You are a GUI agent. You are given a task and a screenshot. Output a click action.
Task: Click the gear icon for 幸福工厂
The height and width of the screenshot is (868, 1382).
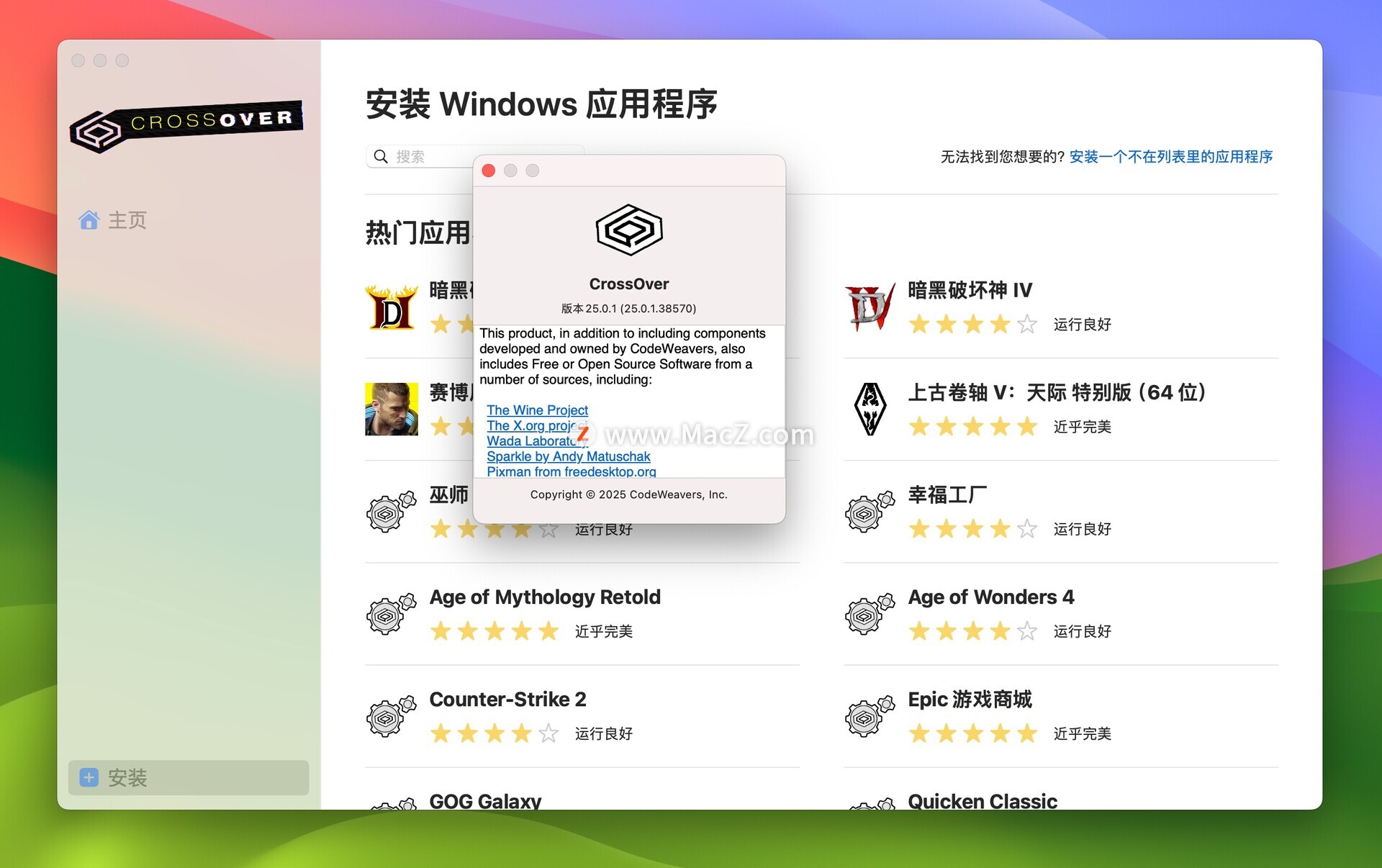coord(870,512)
